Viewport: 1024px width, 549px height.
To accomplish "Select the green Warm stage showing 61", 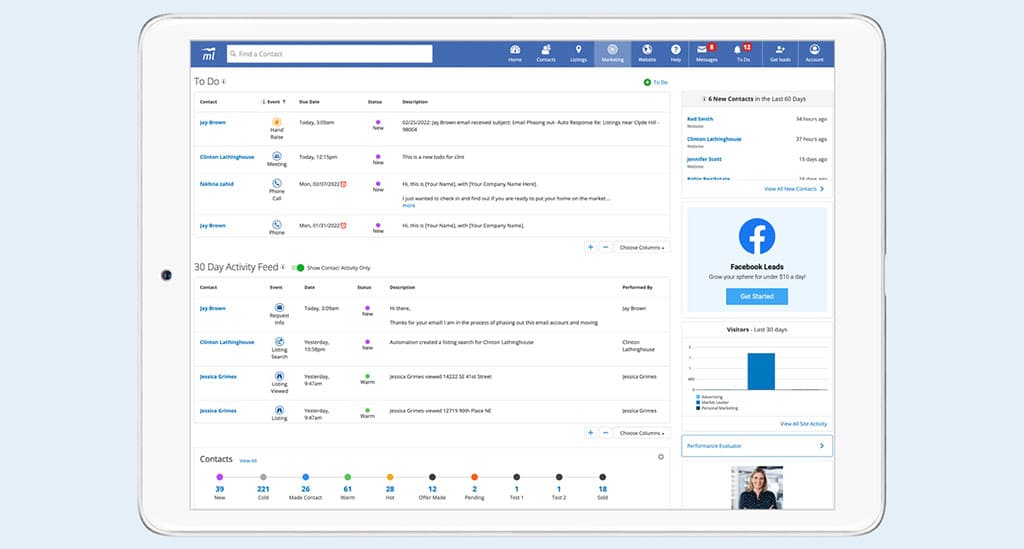I will point(347,488).
